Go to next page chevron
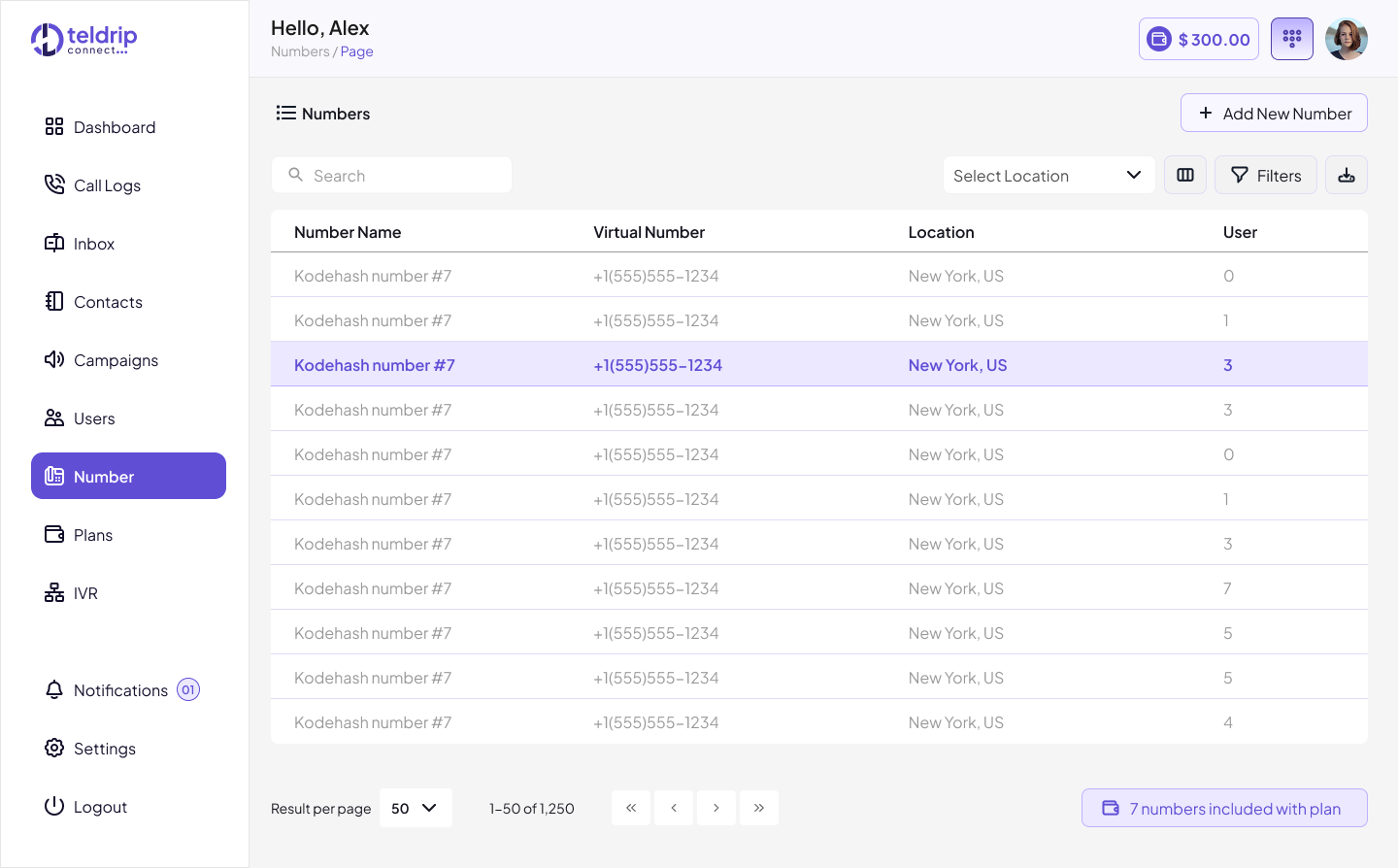 click(x=716, y=808)
